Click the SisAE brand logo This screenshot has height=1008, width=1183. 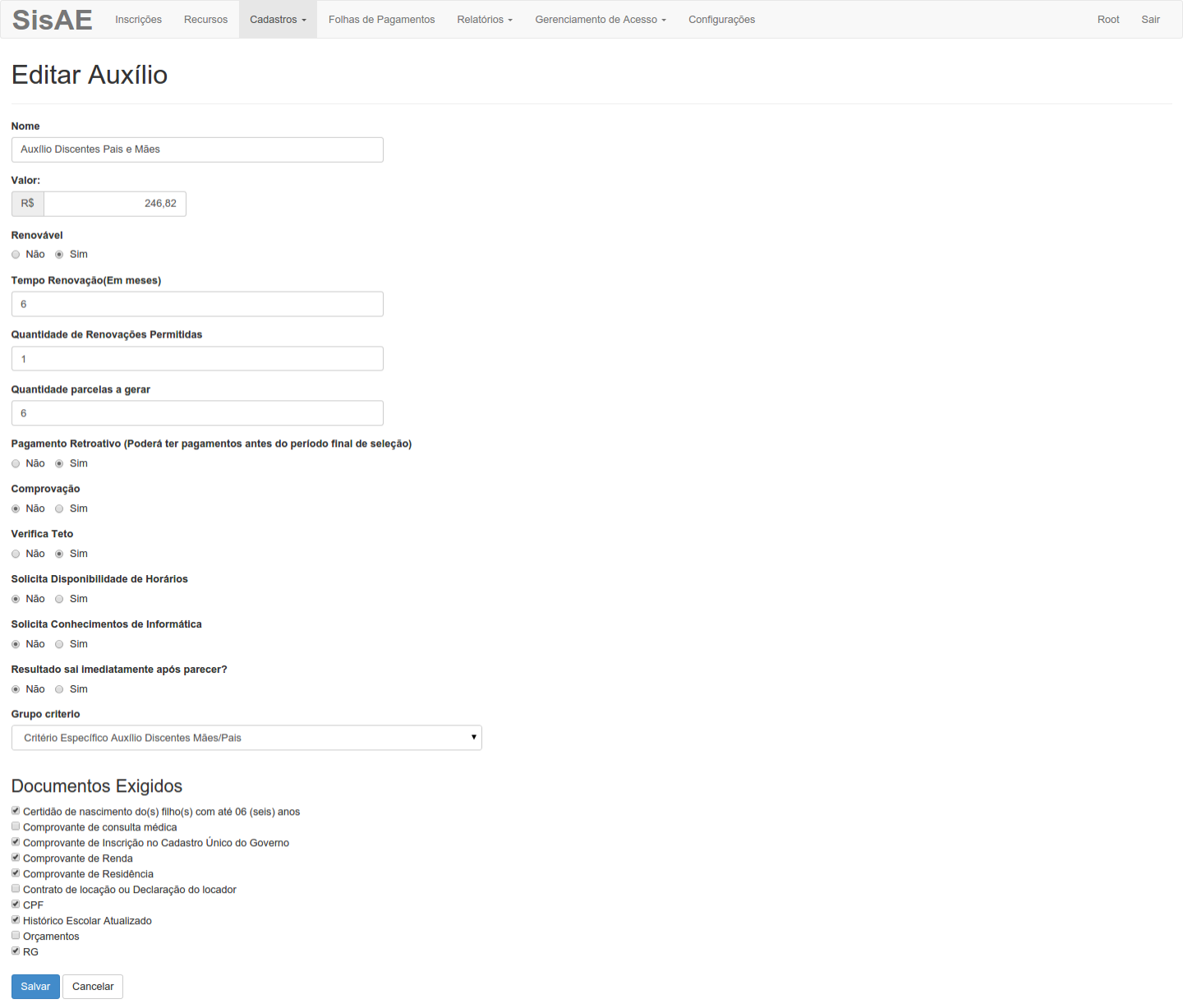click(x=53, y=20)
